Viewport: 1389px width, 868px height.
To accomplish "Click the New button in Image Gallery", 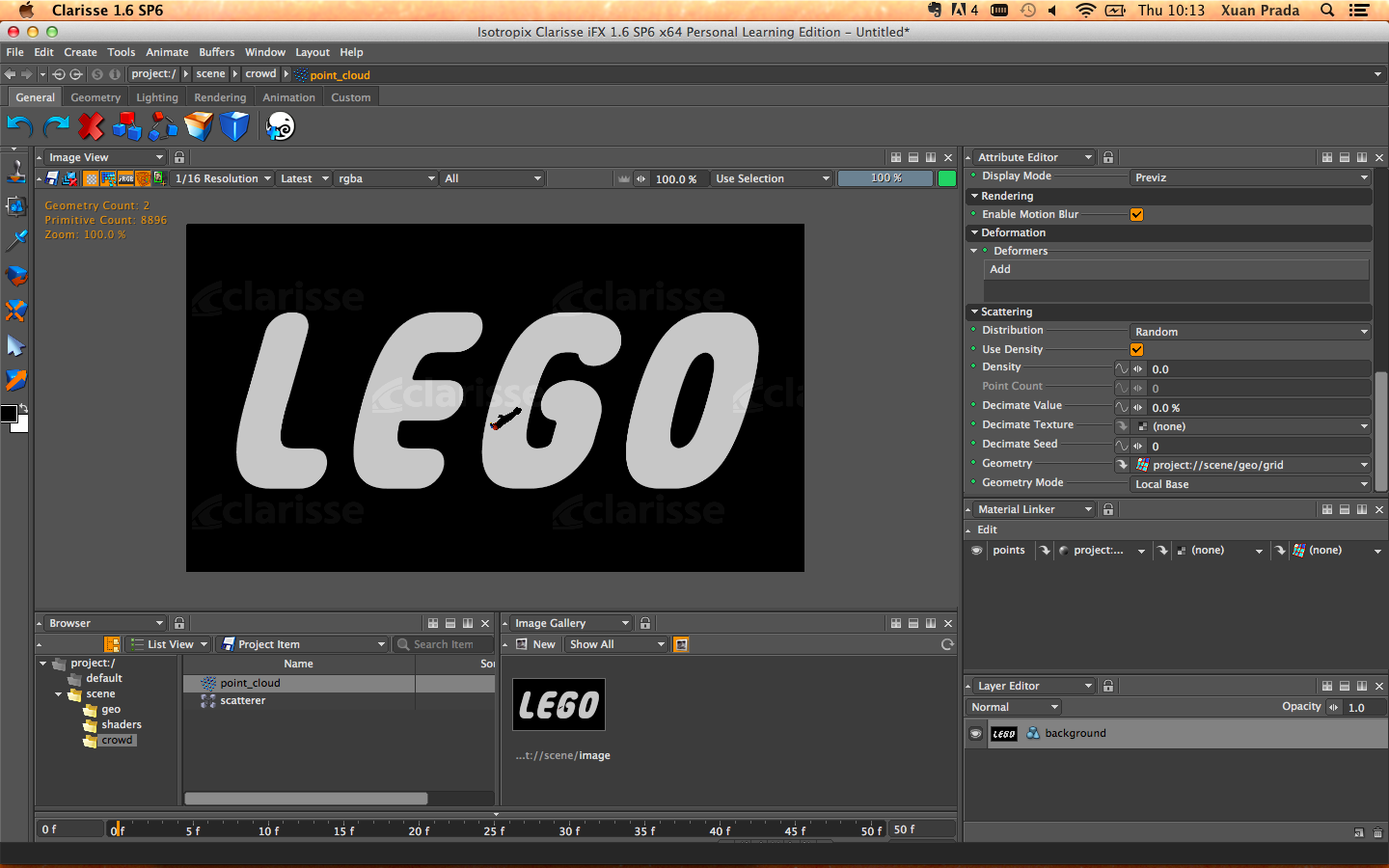I will point(535,644).
